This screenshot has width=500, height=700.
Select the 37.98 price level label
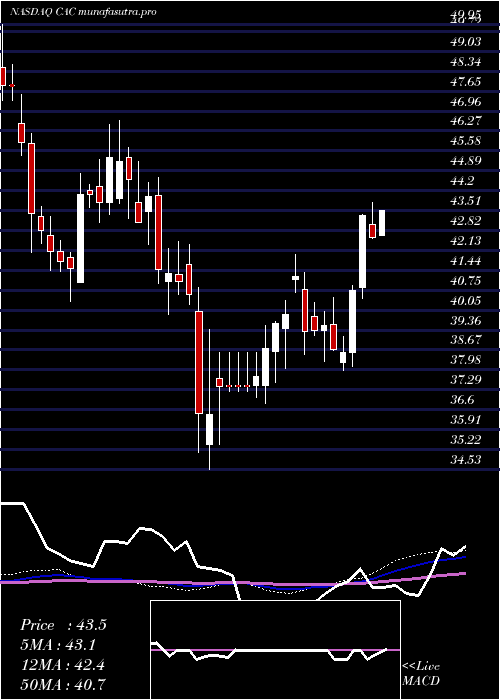pyautogui.click(x=466, y=360)
